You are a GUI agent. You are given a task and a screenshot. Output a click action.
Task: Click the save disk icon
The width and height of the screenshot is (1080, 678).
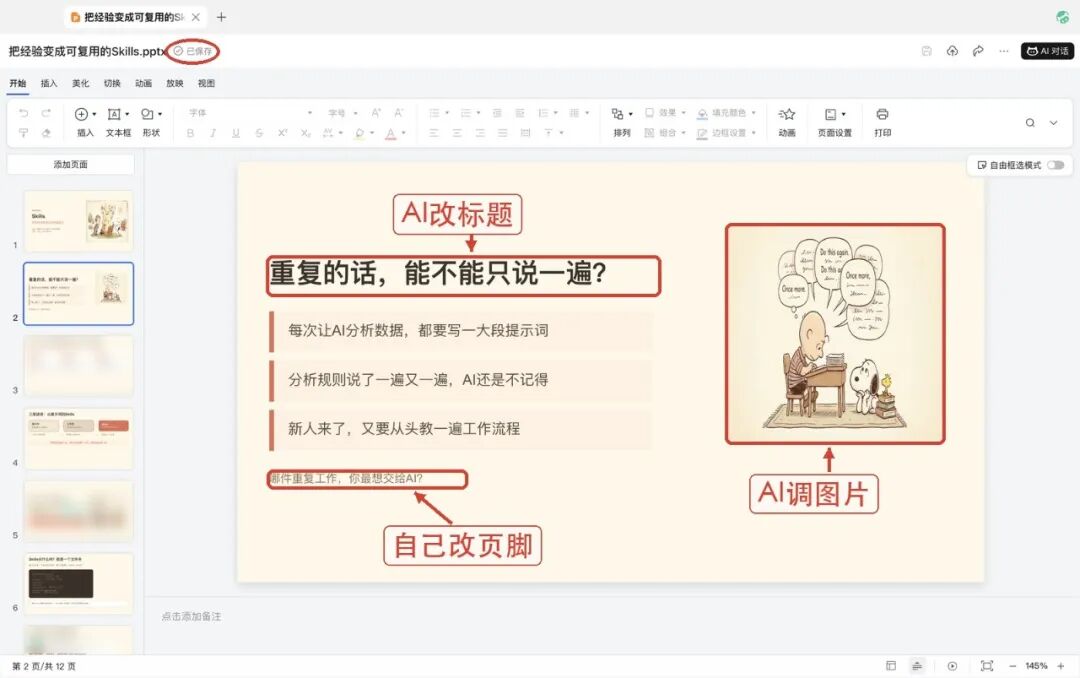[926, 51]
